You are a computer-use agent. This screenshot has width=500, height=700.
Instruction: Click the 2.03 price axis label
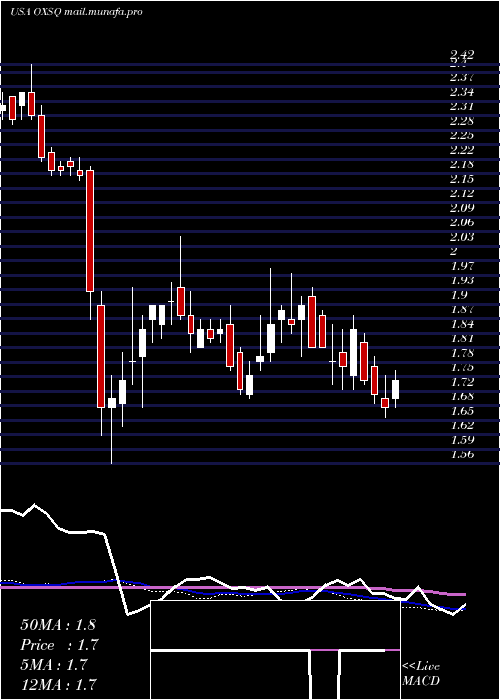[462, 237]
